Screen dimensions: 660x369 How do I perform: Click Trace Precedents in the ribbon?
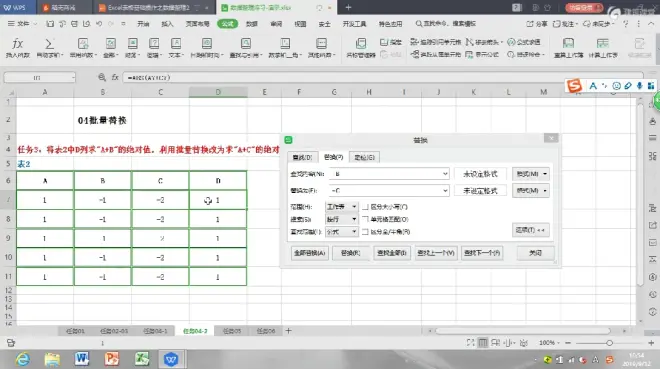(x=436, y=42)
